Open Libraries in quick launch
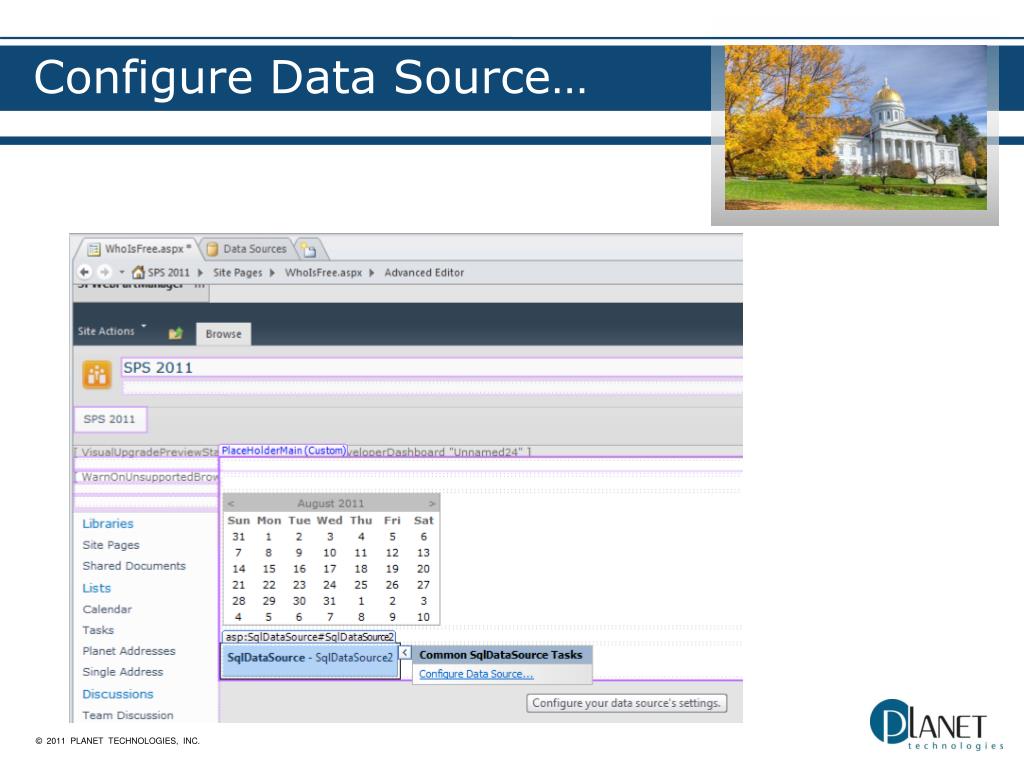Image resolution: width=1024 pixels, height=768 pixels. tap(108, 524)
